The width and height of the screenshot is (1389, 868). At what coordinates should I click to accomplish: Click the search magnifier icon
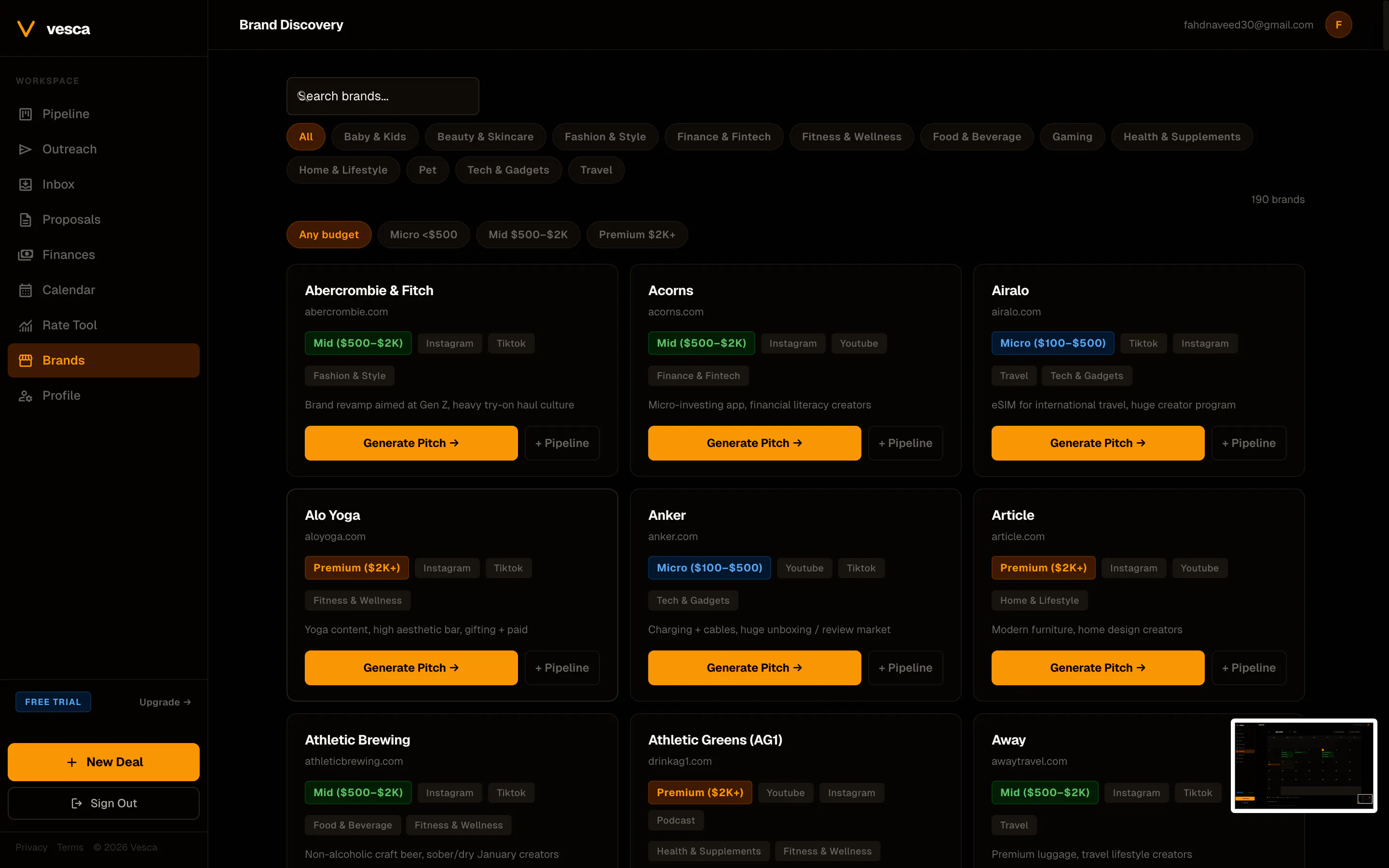(x=302, y=95)
